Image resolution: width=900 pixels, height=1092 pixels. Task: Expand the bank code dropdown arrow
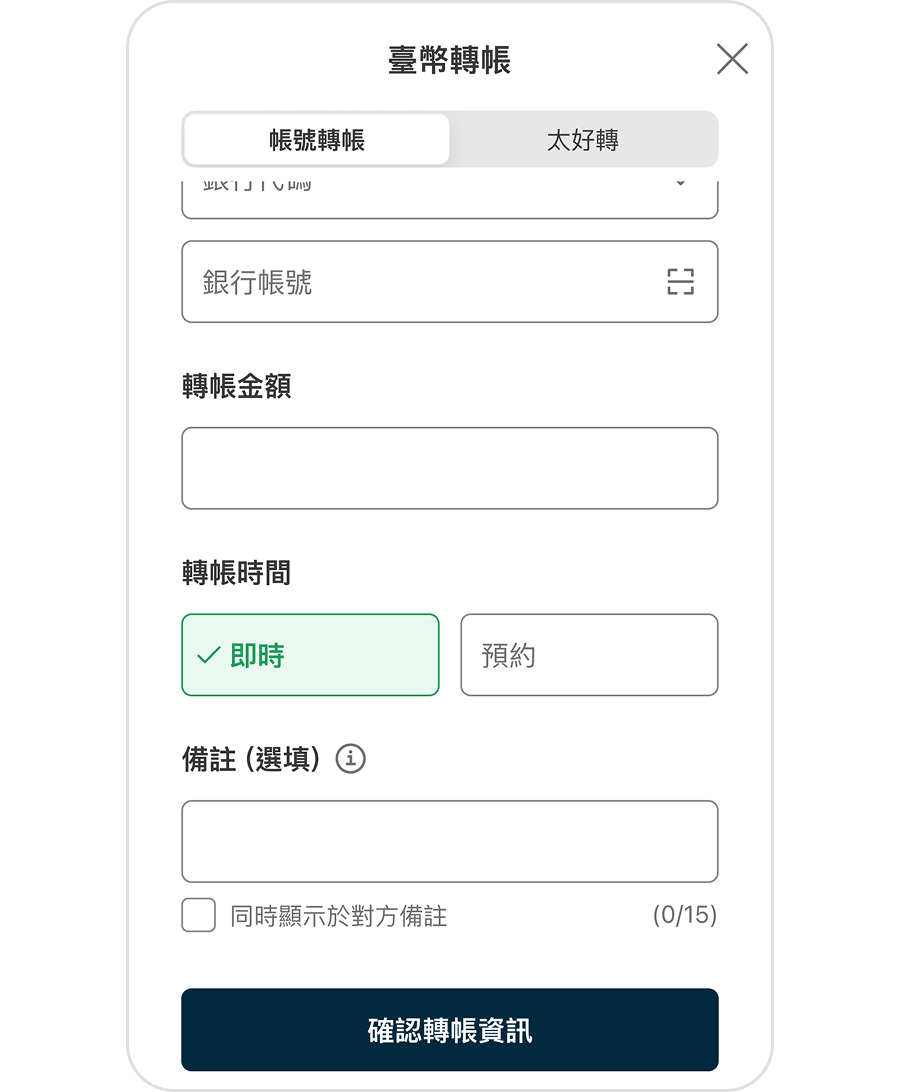click(681, 183)
